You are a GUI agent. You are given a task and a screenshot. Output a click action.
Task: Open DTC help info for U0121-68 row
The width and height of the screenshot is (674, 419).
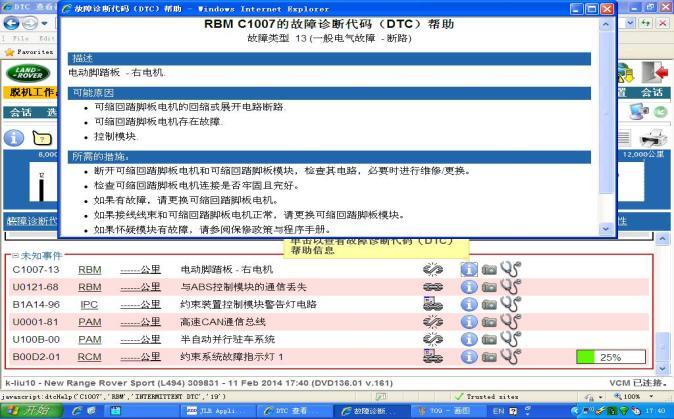(x=469, y=287)
